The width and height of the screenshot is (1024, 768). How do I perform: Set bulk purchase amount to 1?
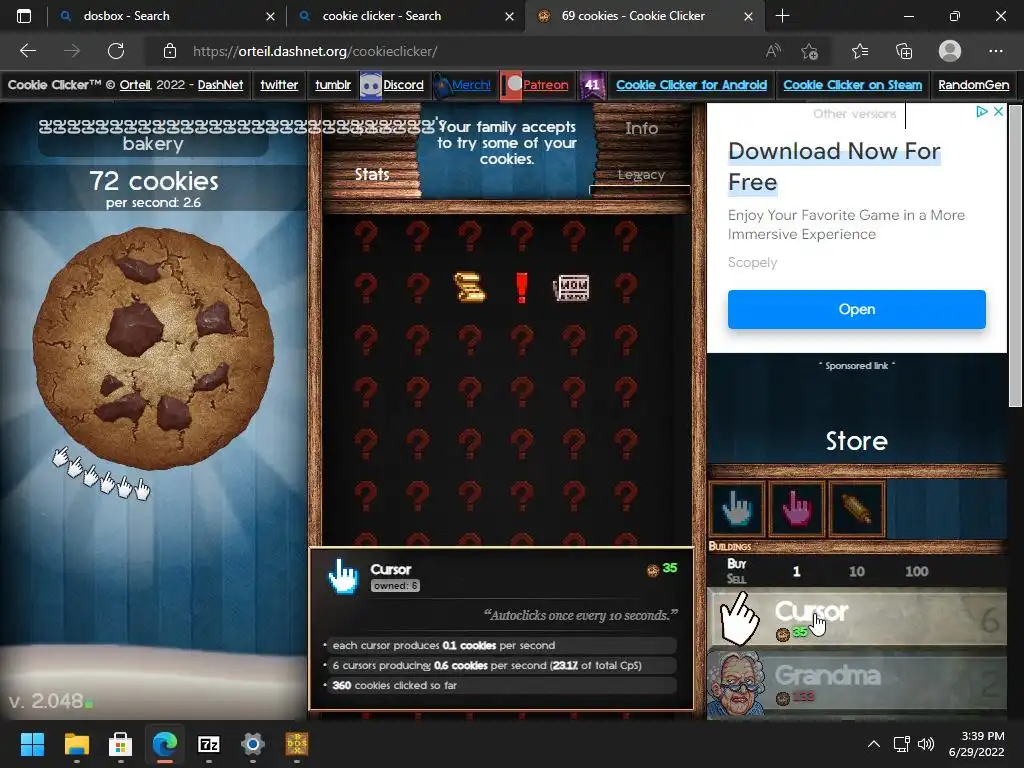pyautogui.click(x=796, y=571)
